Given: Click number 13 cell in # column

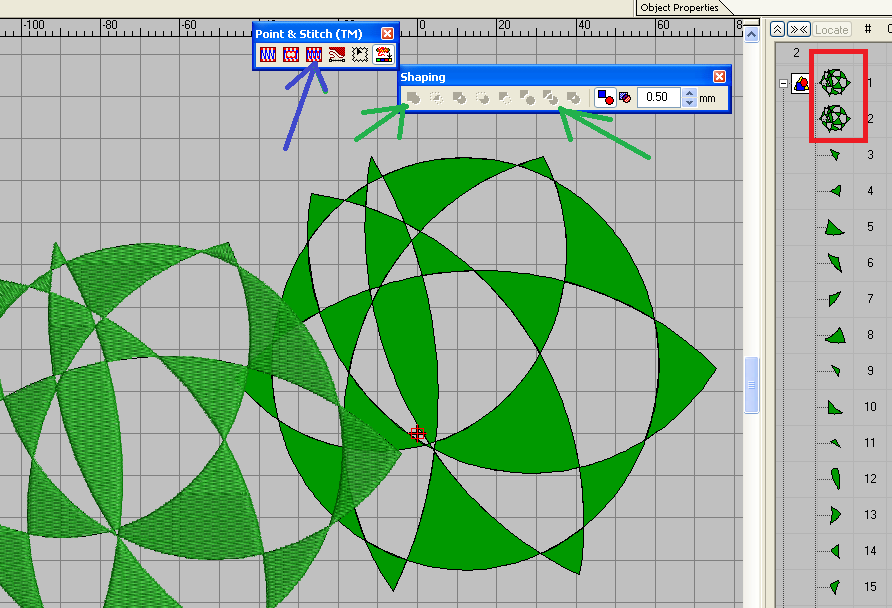Looking at the screenshot, I should 870,514.
